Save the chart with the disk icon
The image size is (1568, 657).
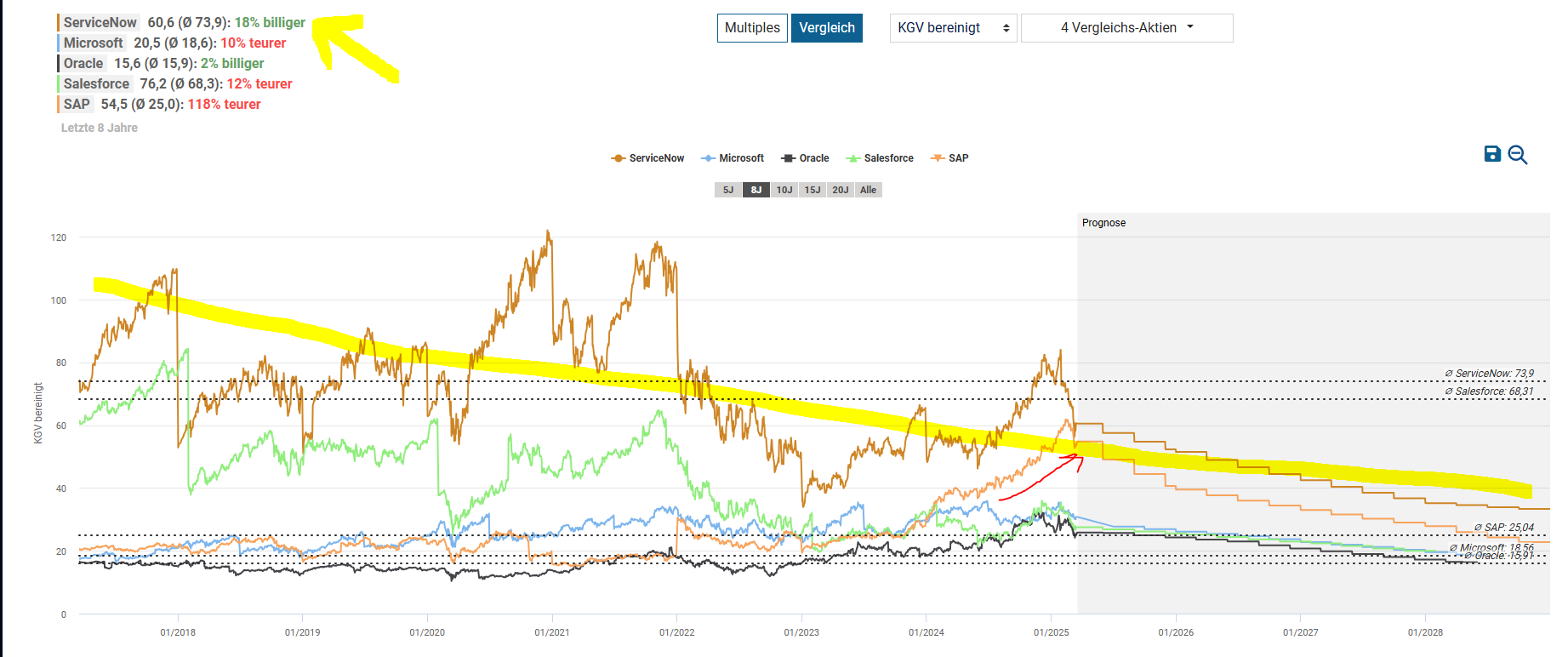pos(1492,154)
